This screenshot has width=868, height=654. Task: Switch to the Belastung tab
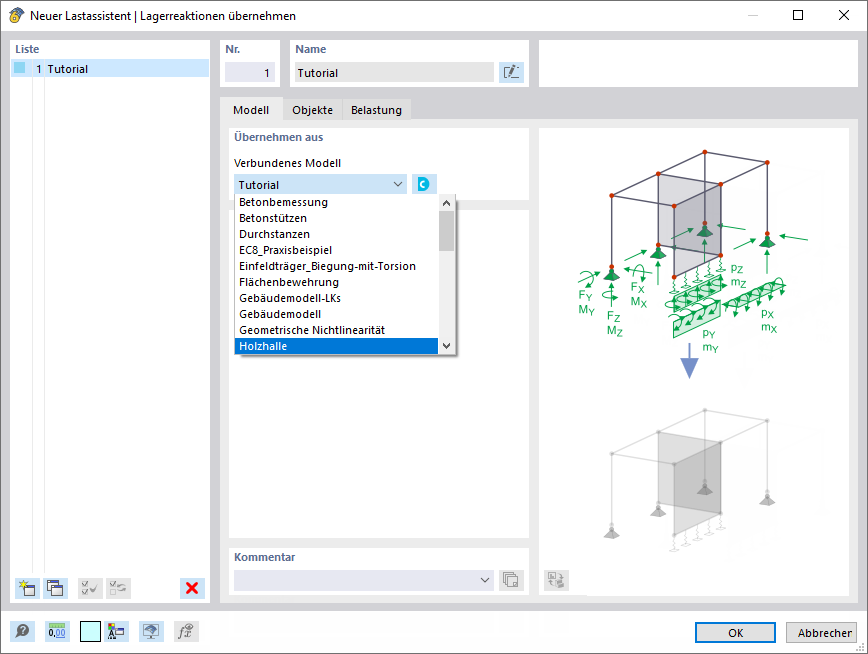tap(376, 110)
